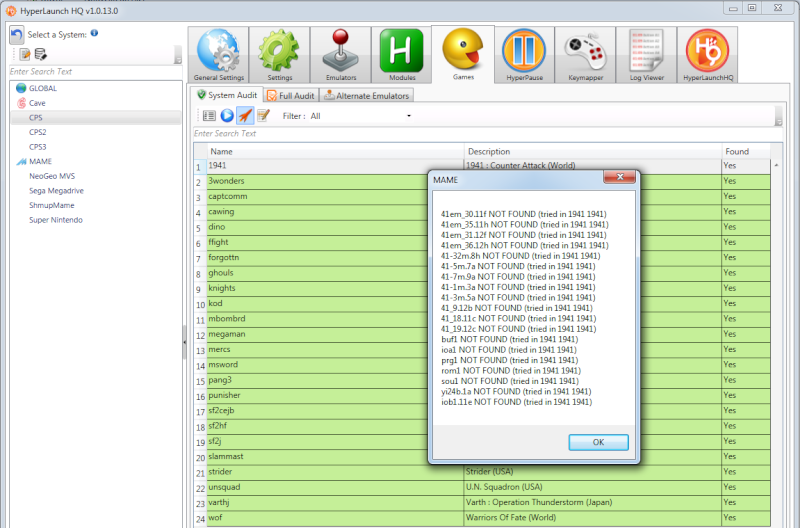Close the MAME dialog with the X

[x=619, y=177]
